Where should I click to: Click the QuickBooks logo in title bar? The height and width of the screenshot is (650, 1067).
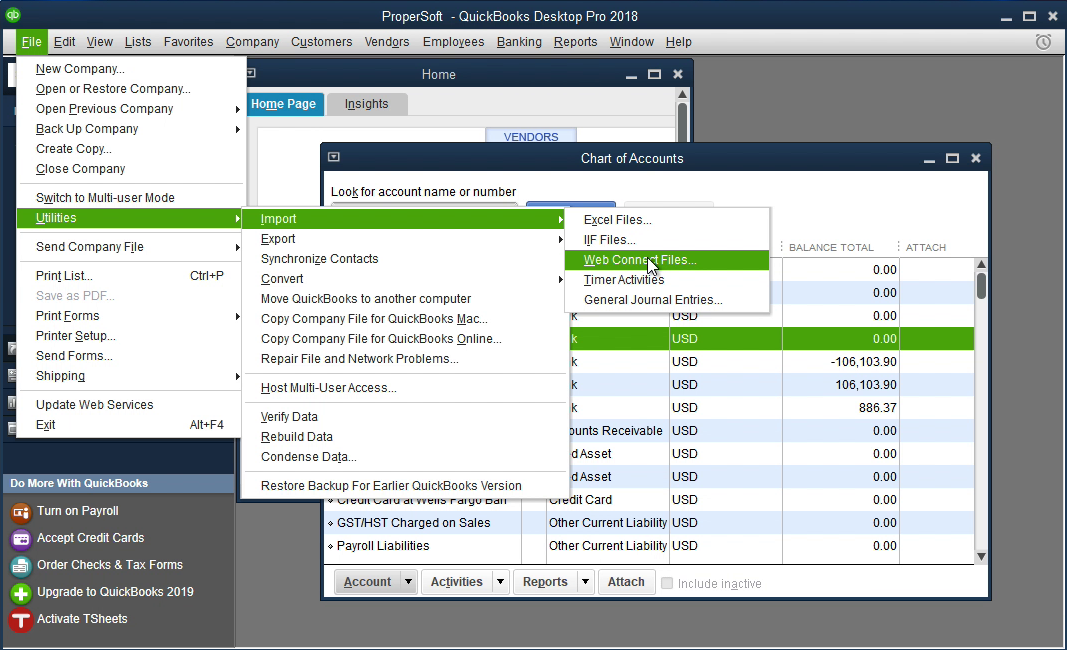(13, 14)
